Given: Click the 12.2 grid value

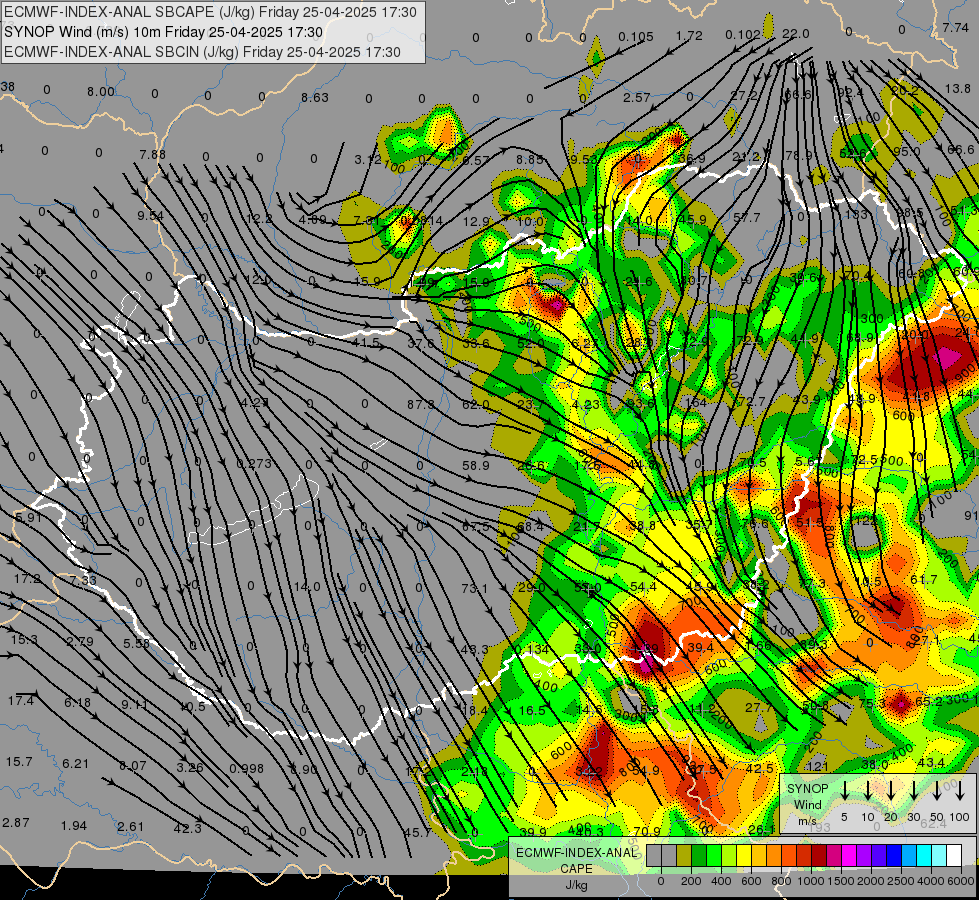Looking at the screenshot, I should 259,219.
